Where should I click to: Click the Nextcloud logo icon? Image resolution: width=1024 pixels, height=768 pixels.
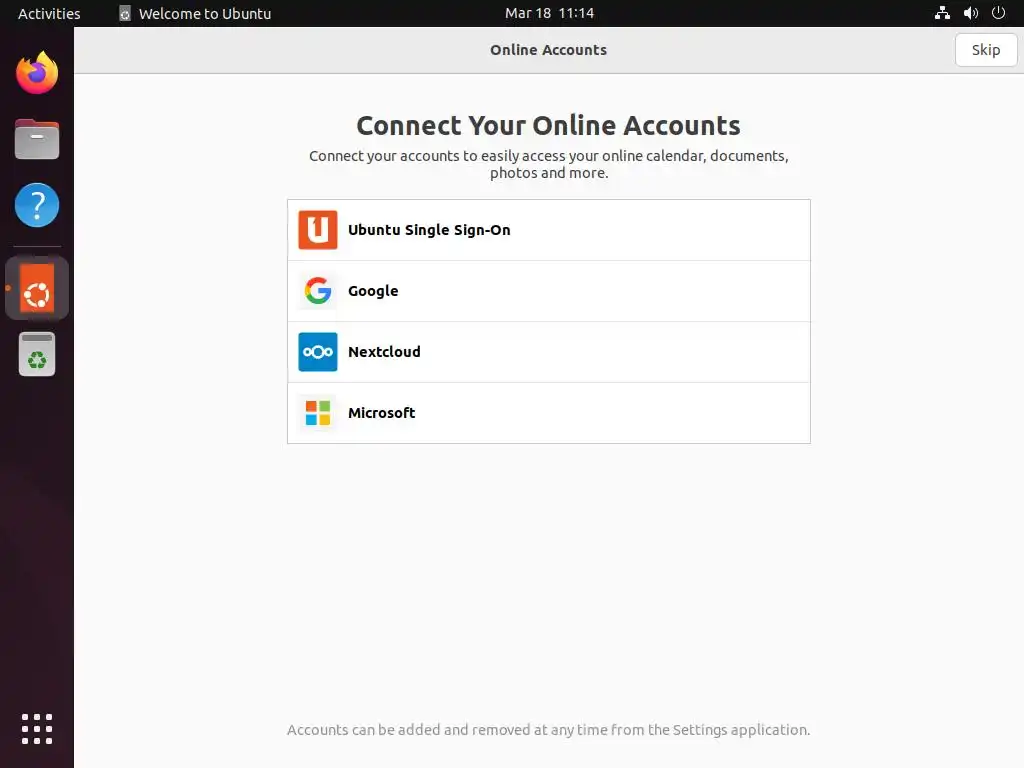[317, 352]
